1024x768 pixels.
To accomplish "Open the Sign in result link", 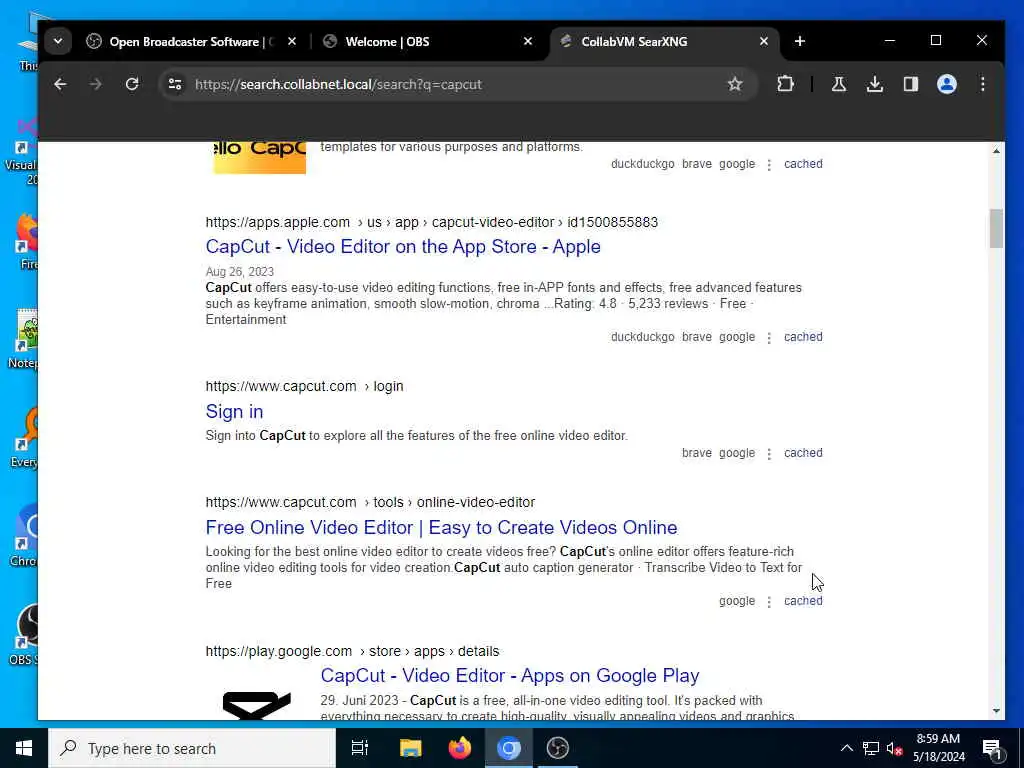I will tap(234, 411).
